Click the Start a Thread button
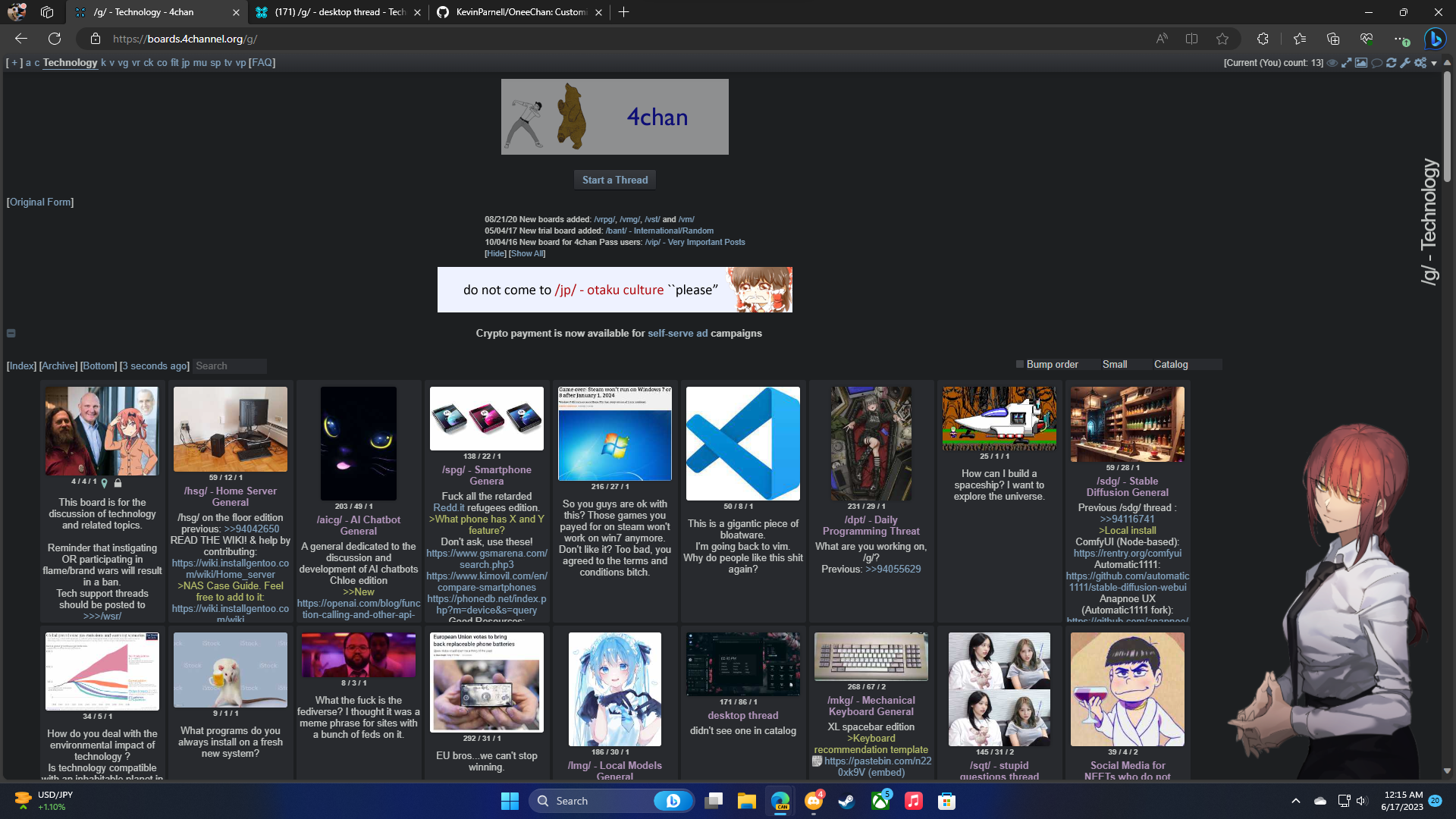The width and height of the screenshot is (1456, 819). (x=614, y=180)
